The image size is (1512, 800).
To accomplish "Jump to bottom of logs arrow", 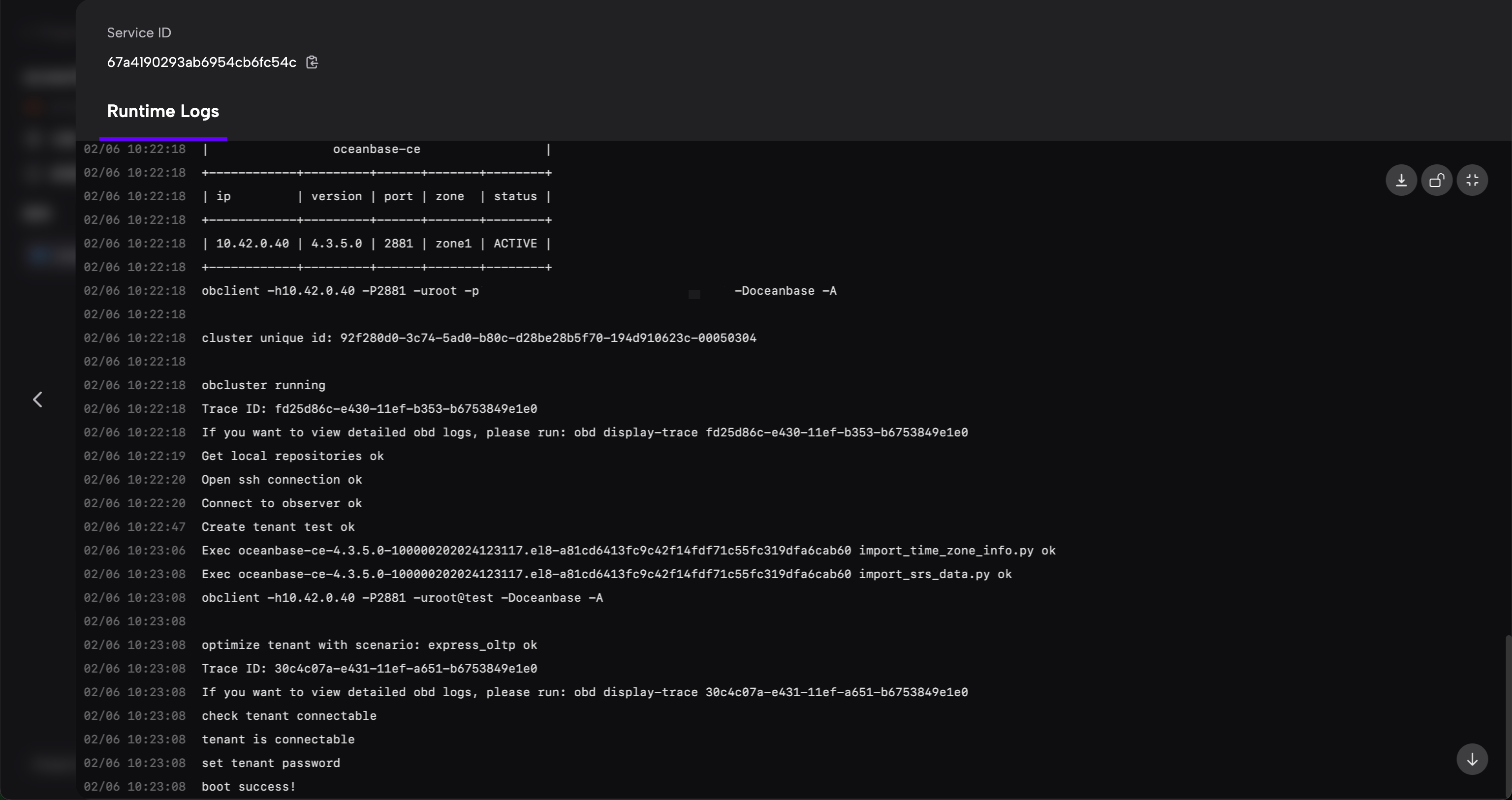I will click(x=1472, y=760).
